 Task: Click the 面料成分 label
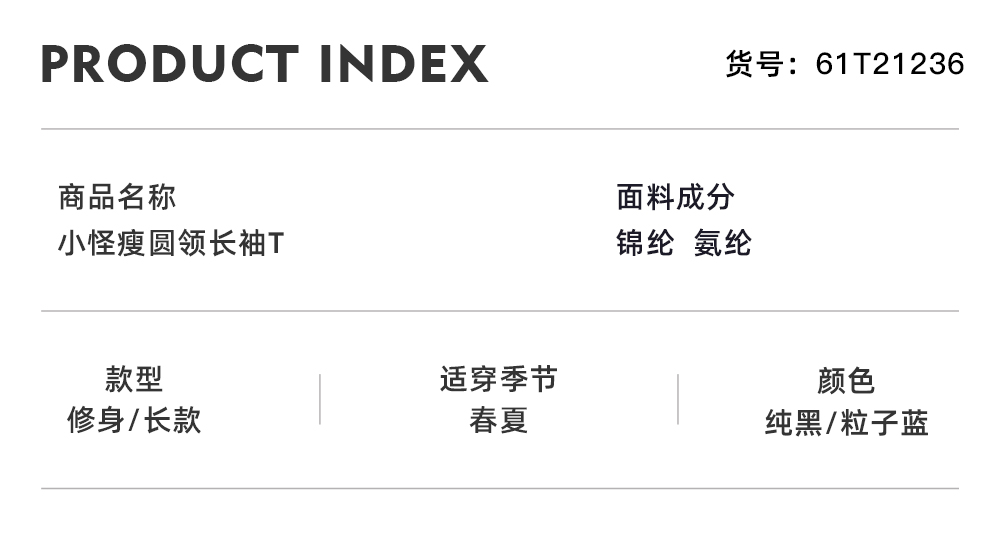[675, 197]
